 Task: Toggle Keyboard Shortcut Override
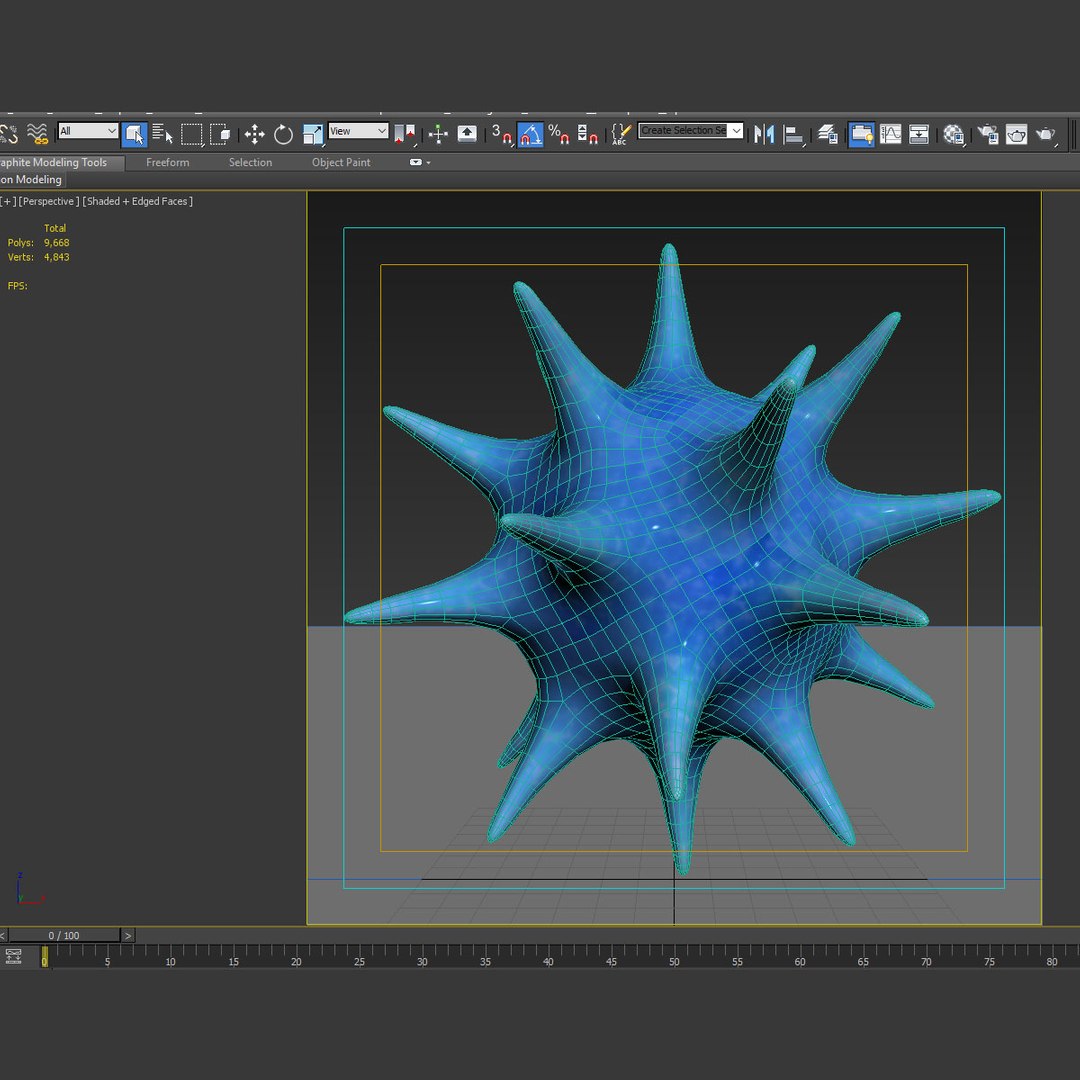pyautogui.click(x=467, y=134)
